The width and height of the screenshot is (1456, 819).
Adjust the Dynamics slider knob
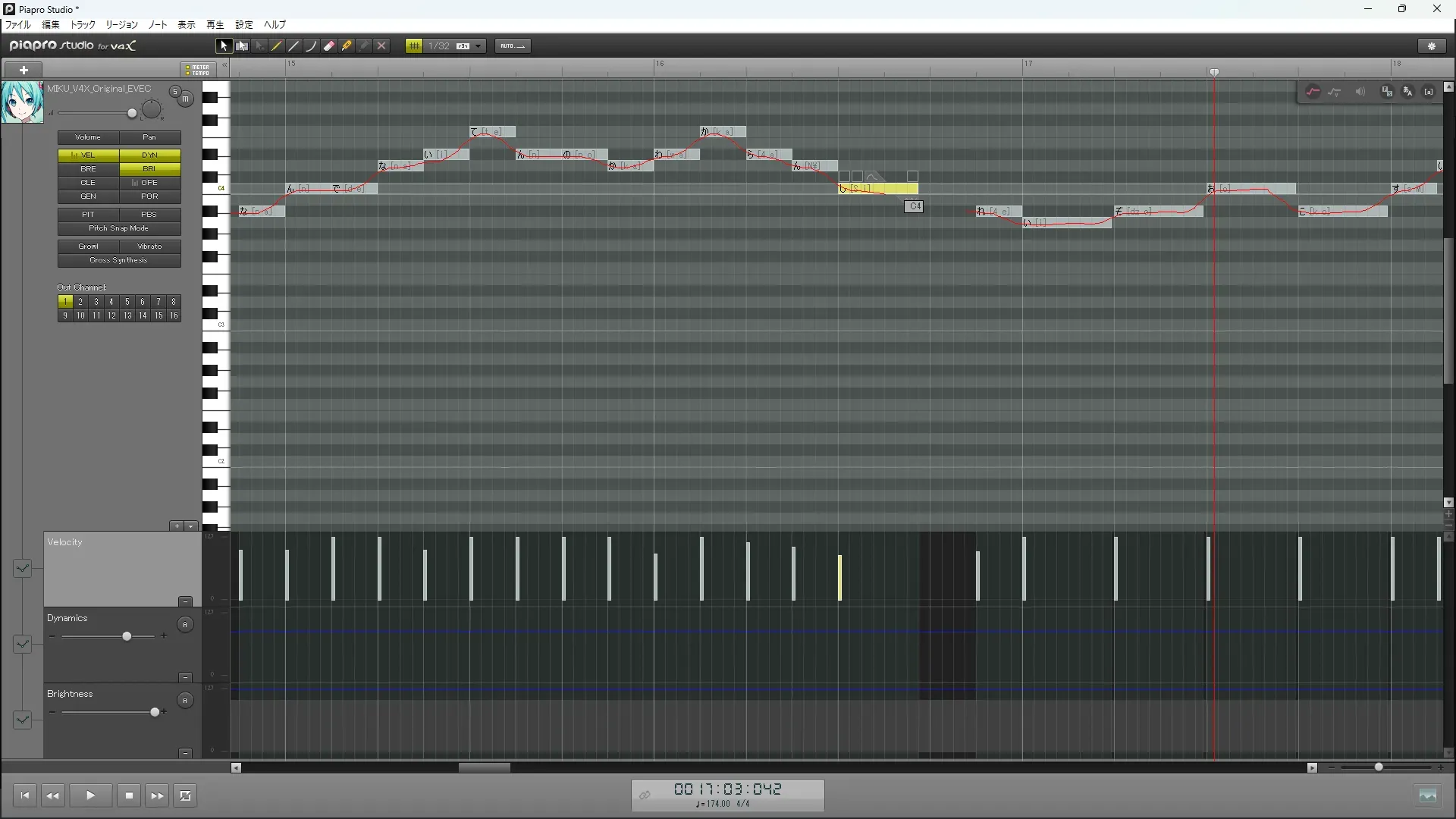(x=127, y=636)
